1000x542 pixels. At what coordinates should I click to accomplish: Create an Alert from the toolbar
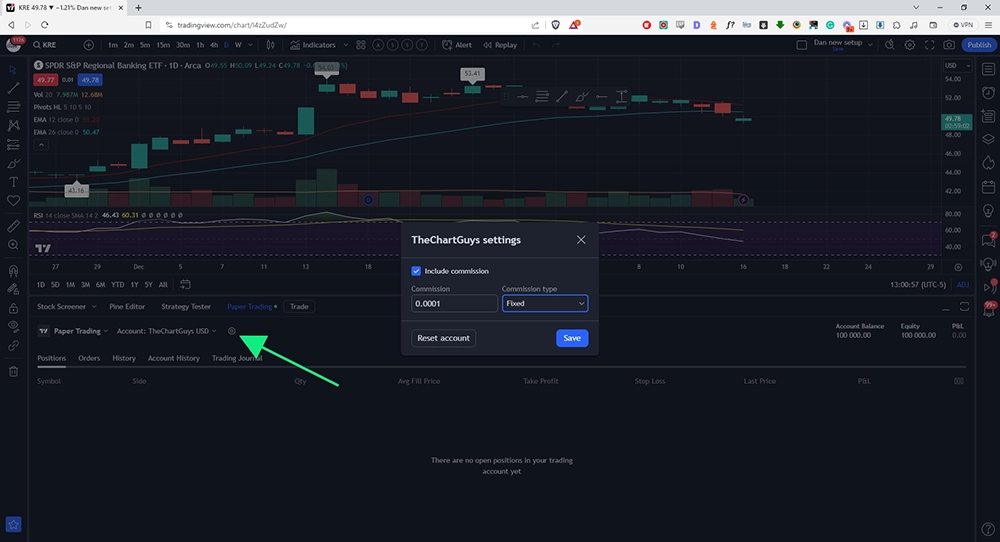click(457, 45)
